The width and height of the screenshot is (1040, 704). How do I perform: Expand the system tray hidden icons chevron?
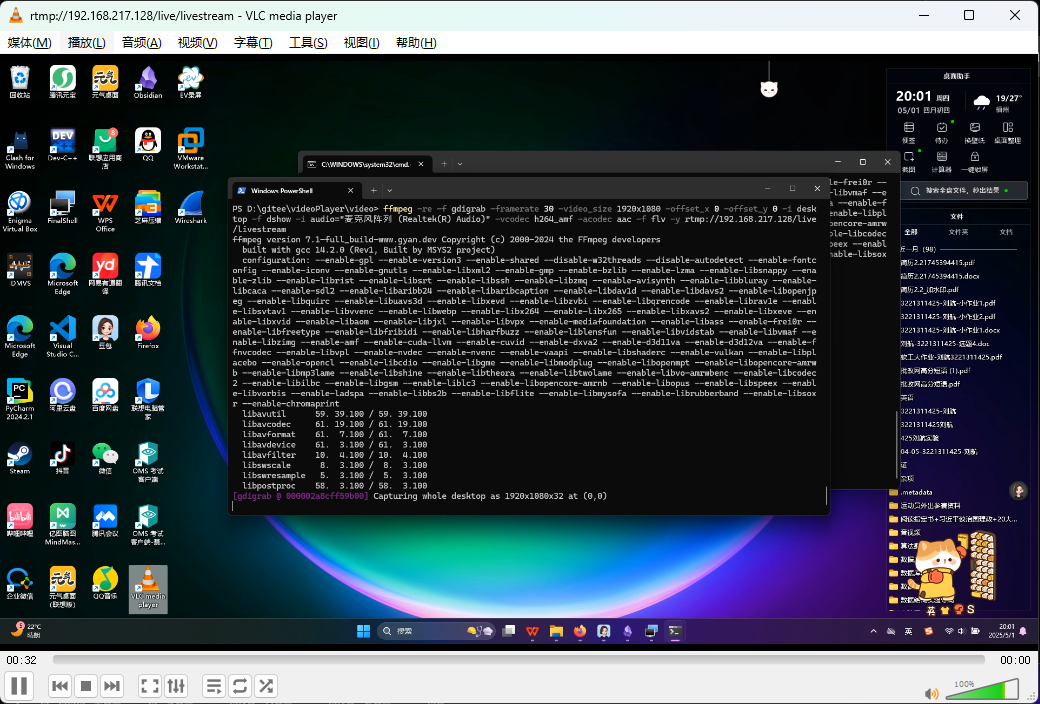(x=873, y=631)
